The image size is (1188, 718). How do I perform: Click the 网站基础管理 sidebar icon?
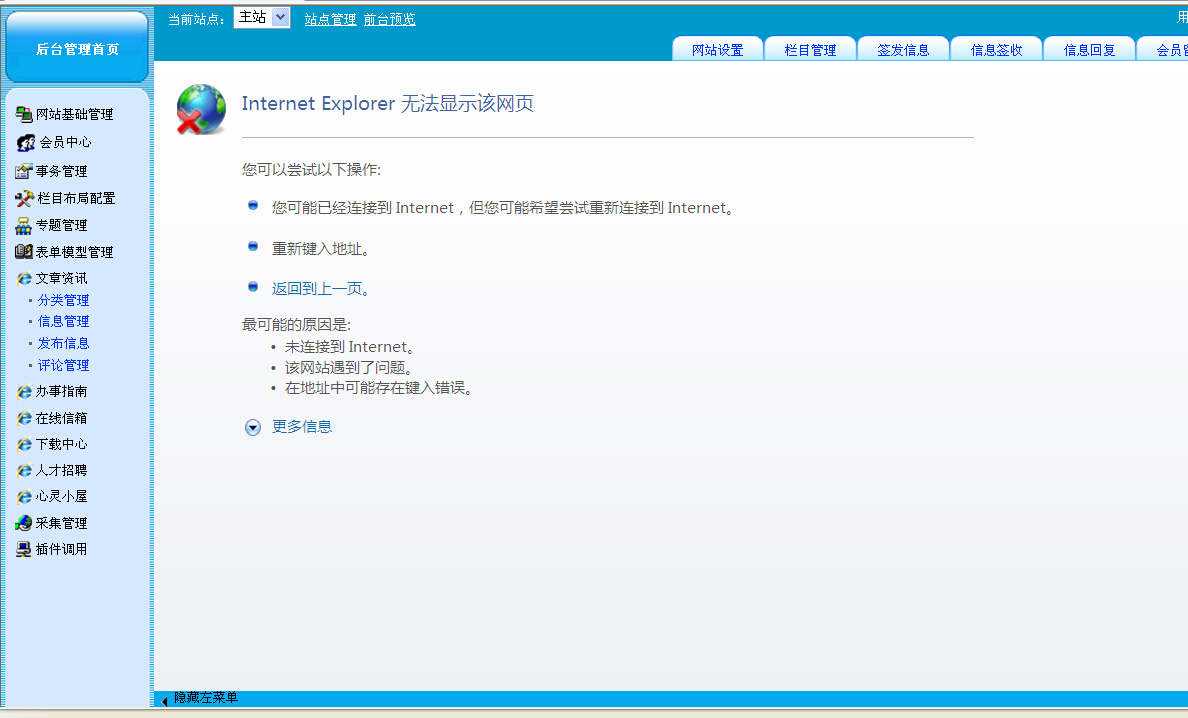[24, 115]
